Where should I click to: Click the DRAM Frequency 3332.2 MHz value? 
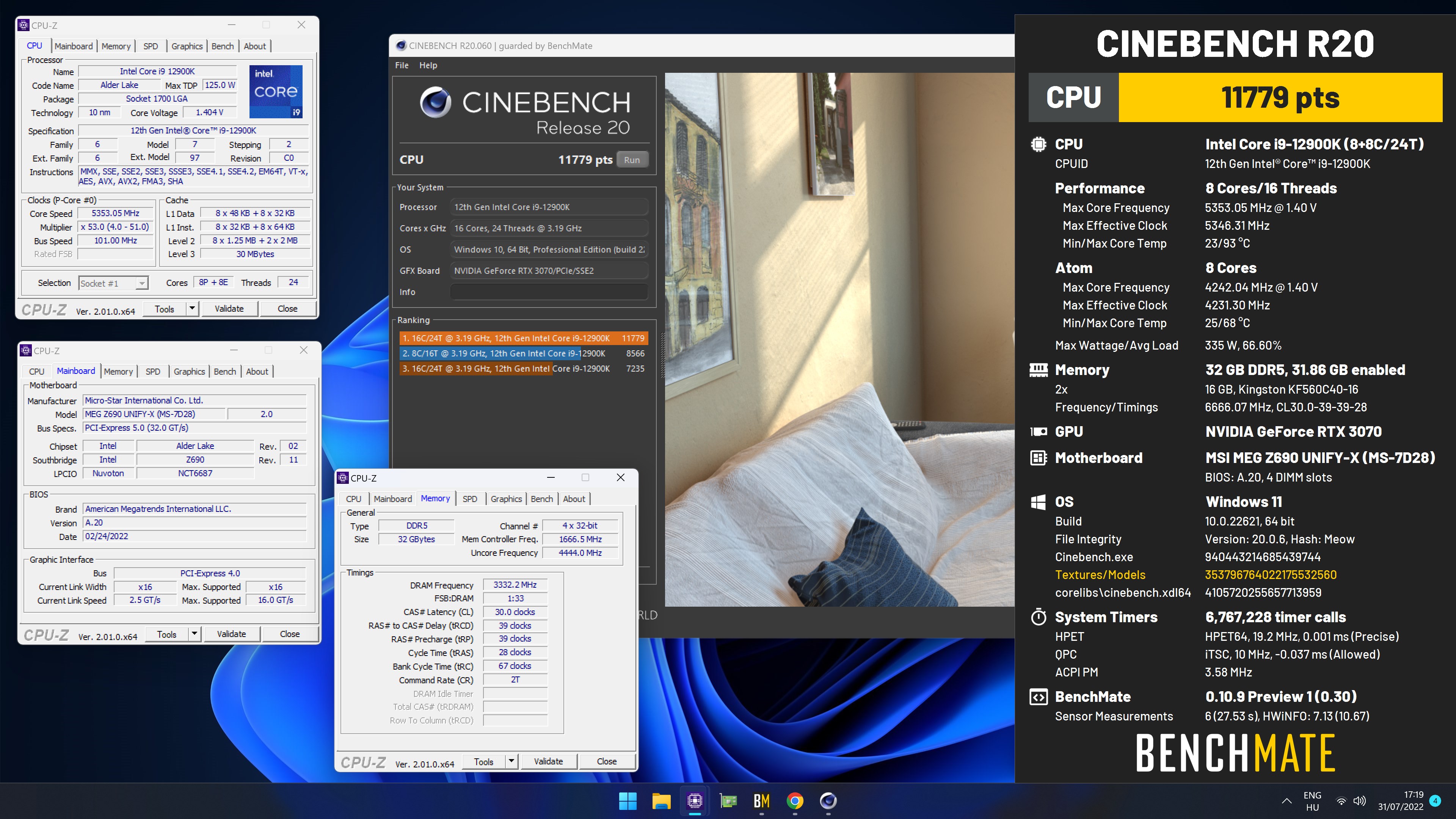click(x=515, y=584)
